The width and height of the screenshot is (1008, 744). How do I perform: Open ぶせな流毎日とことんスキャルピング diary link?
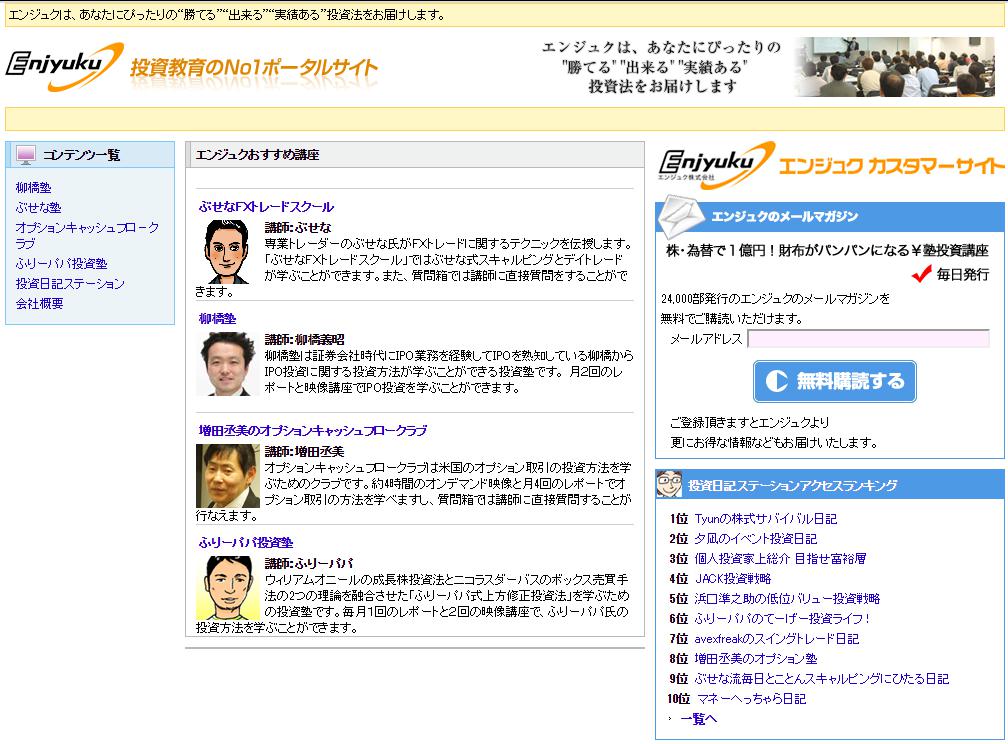822,678
